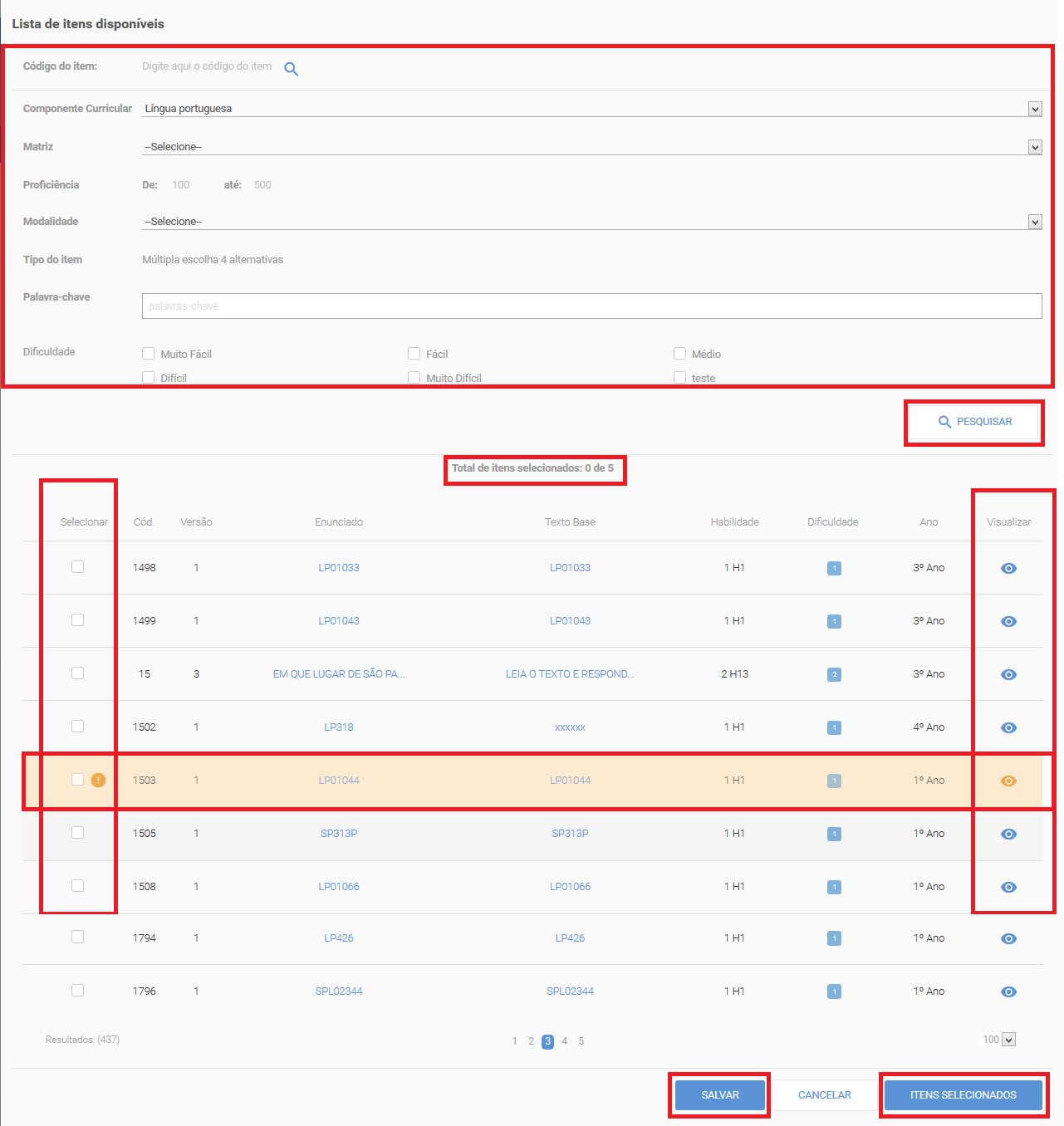
Task: Click the magnifier icon beside item code
Action: (291, 69)
